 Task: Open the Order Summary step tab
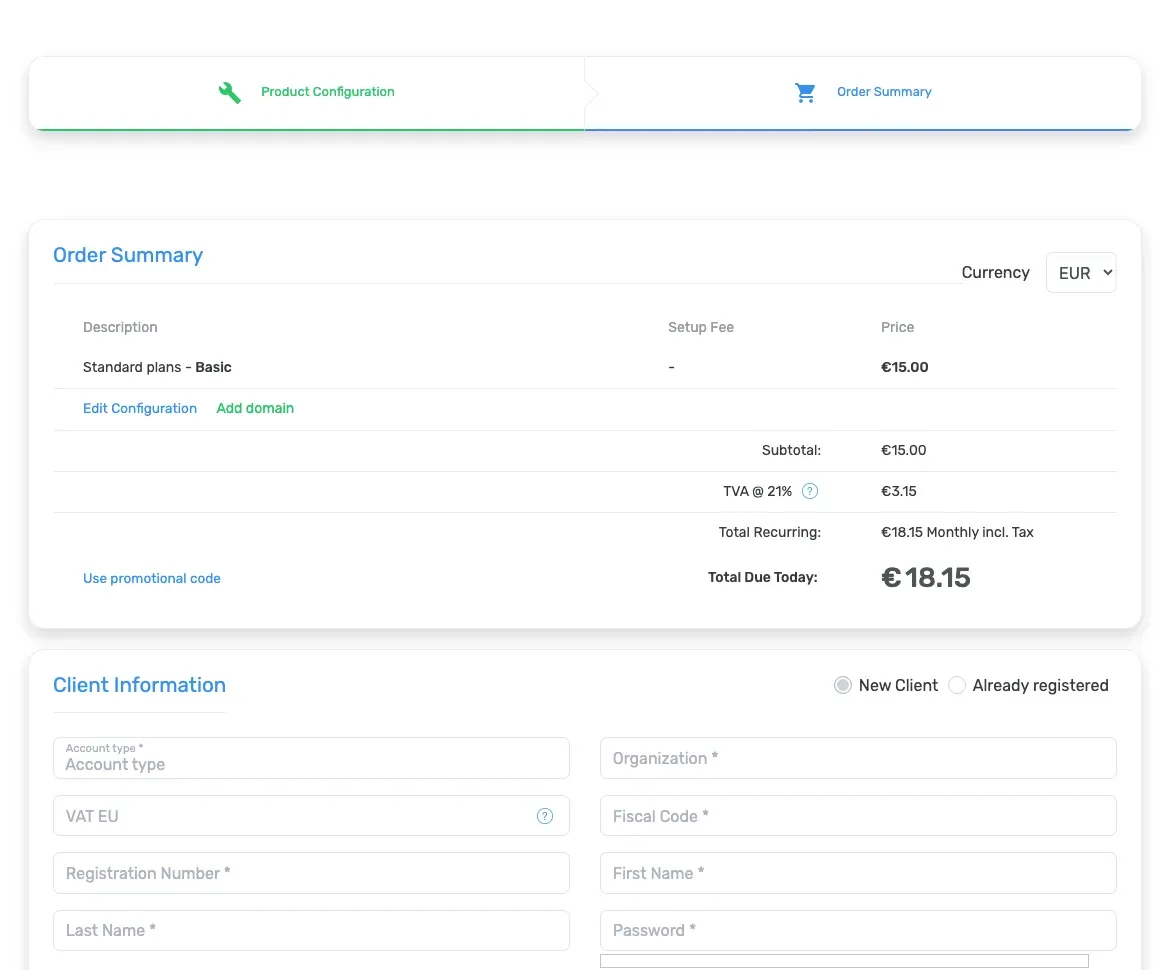(x=863, y=93)
